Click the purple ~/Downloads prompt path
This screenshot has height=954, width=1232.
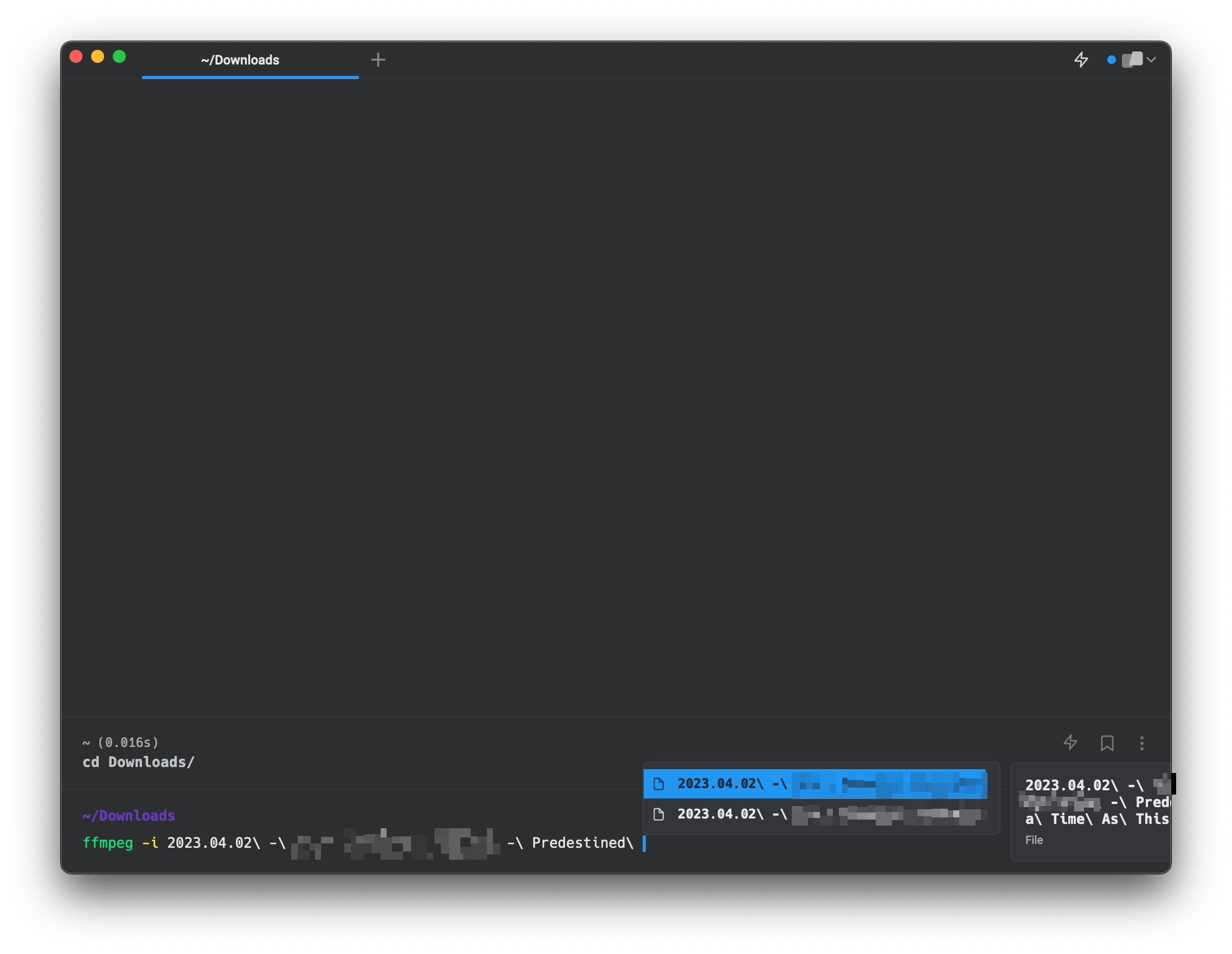(129, 815)
